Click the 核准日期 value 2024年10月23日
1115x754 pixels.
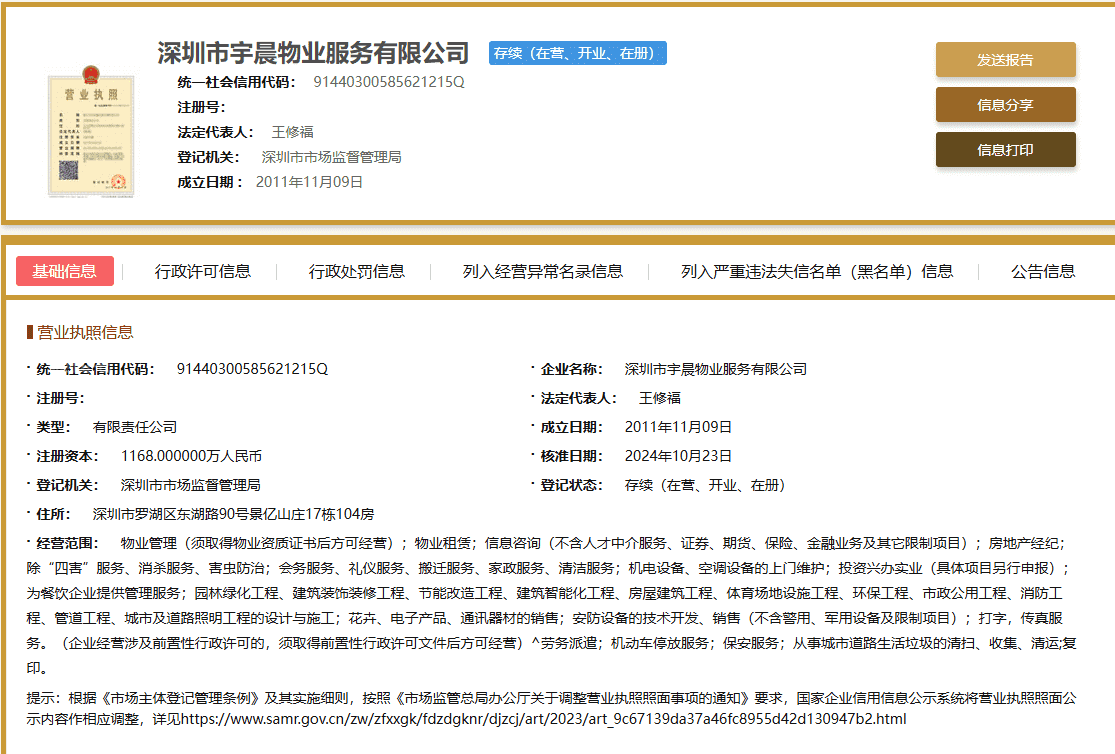[x=678, y=456]
